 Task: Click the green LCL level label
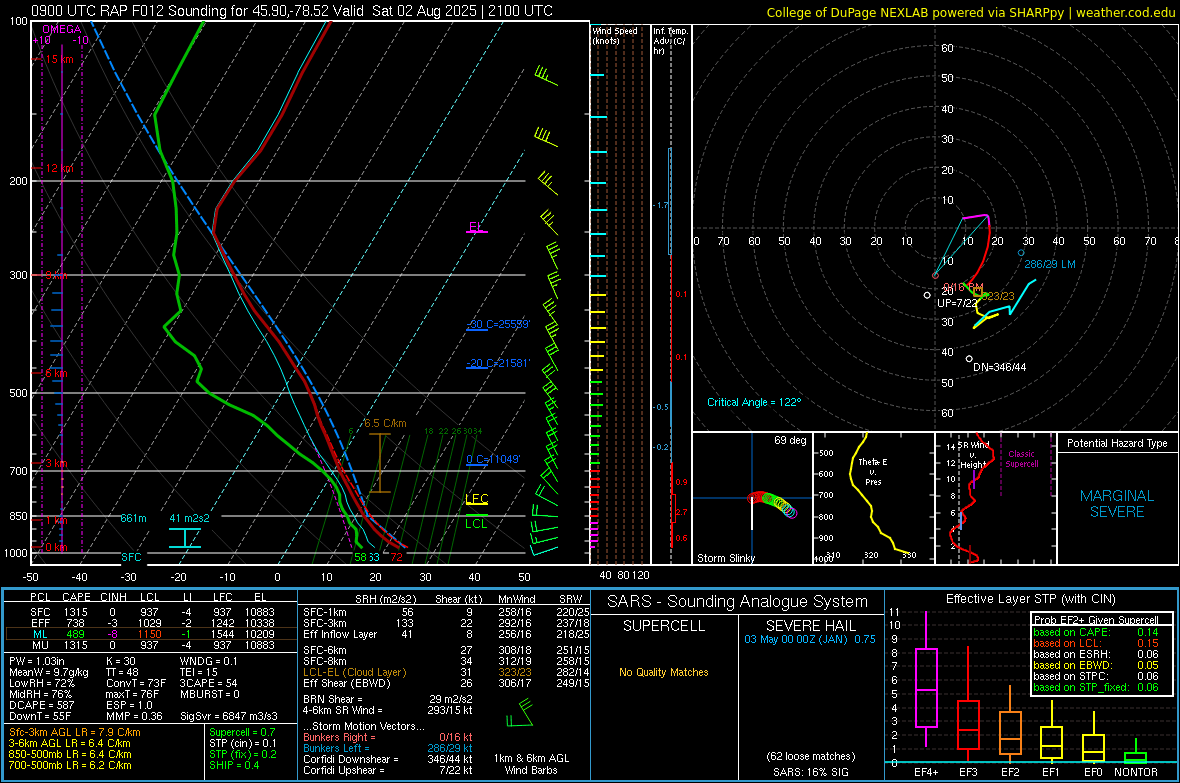476,524
